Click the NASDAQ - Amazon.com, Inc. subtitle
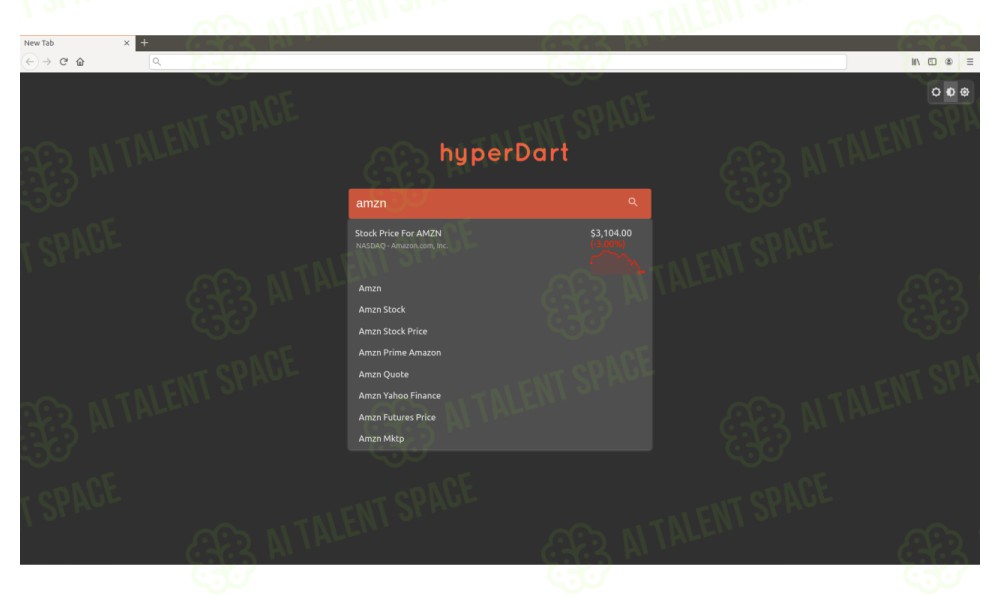1000x600 pixels. click(x=402, y=245)
